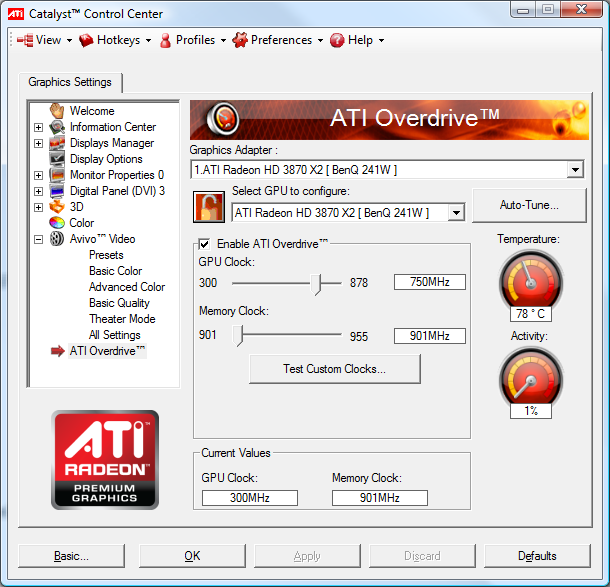610x587 pixels.
Task: Click the Displays Manager icon
Action: tap(57, 143)
